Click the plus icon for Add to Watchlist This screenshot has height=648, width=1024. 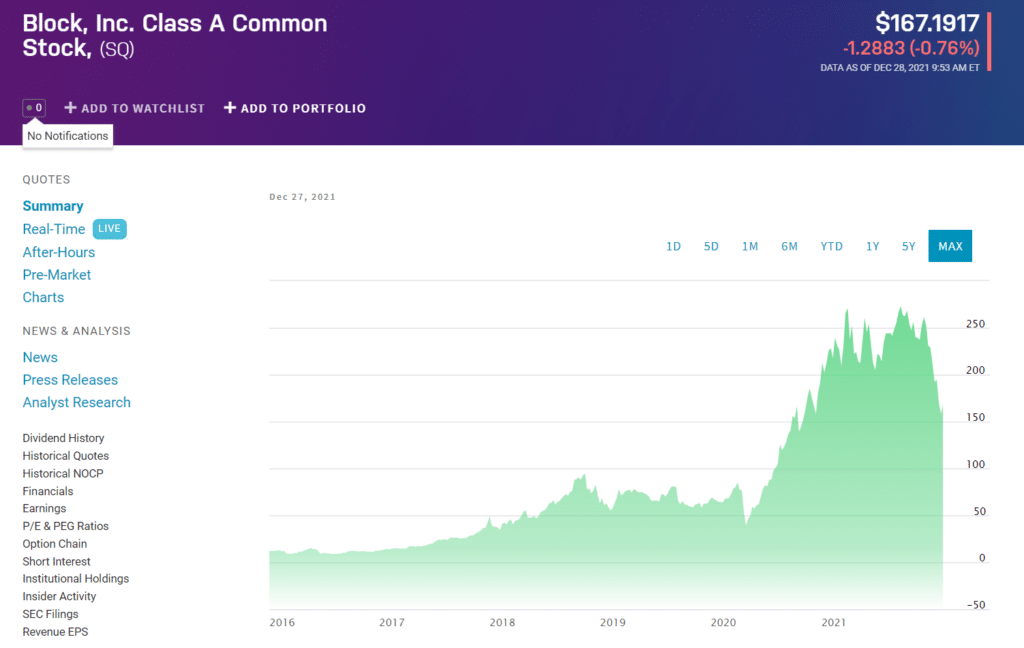point(71,108)
